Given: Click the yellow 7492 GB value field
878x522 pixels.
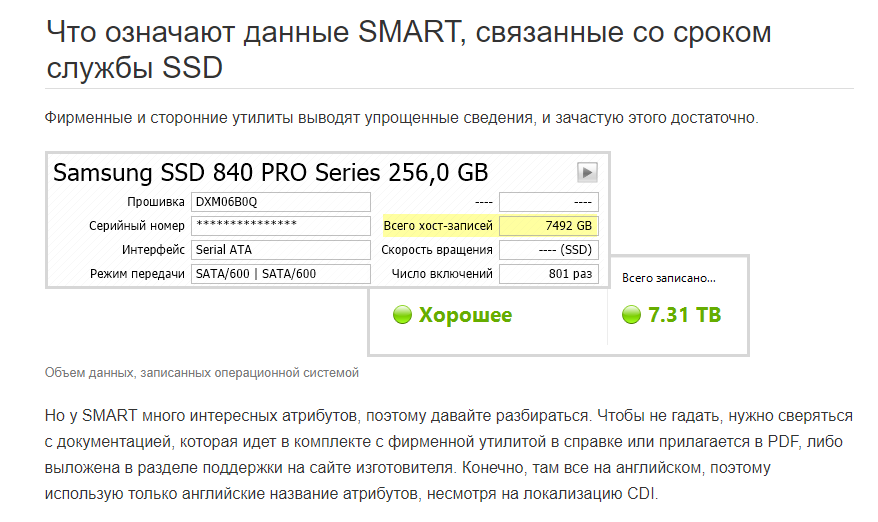Looking at the screenshot, I should [x=548, y=226].
